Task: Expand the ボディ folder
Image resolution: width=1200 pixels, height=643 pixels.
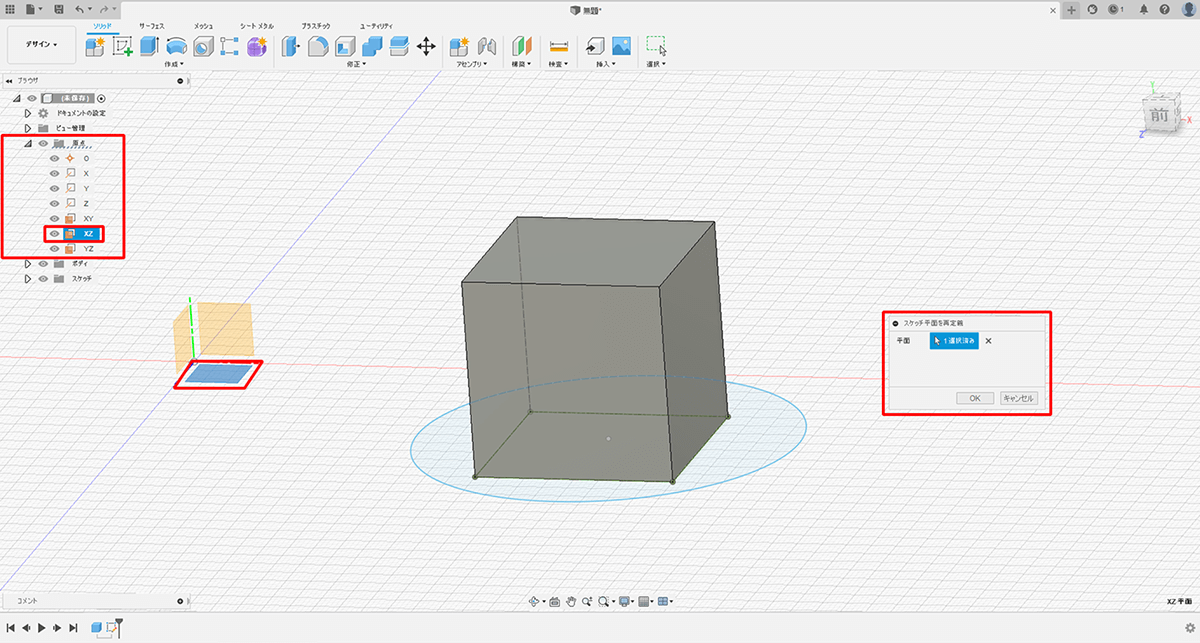Action: (x=28, y=263)
